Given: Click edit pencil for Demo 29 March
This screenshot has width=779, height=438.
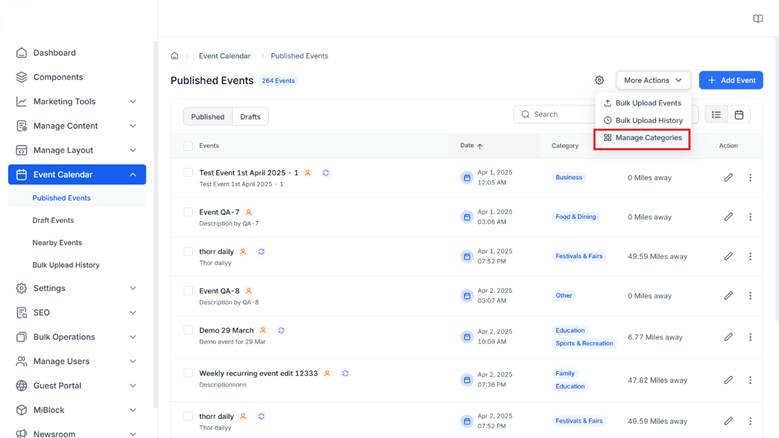Looking at the screenshot, I should [x=728, y=337].
